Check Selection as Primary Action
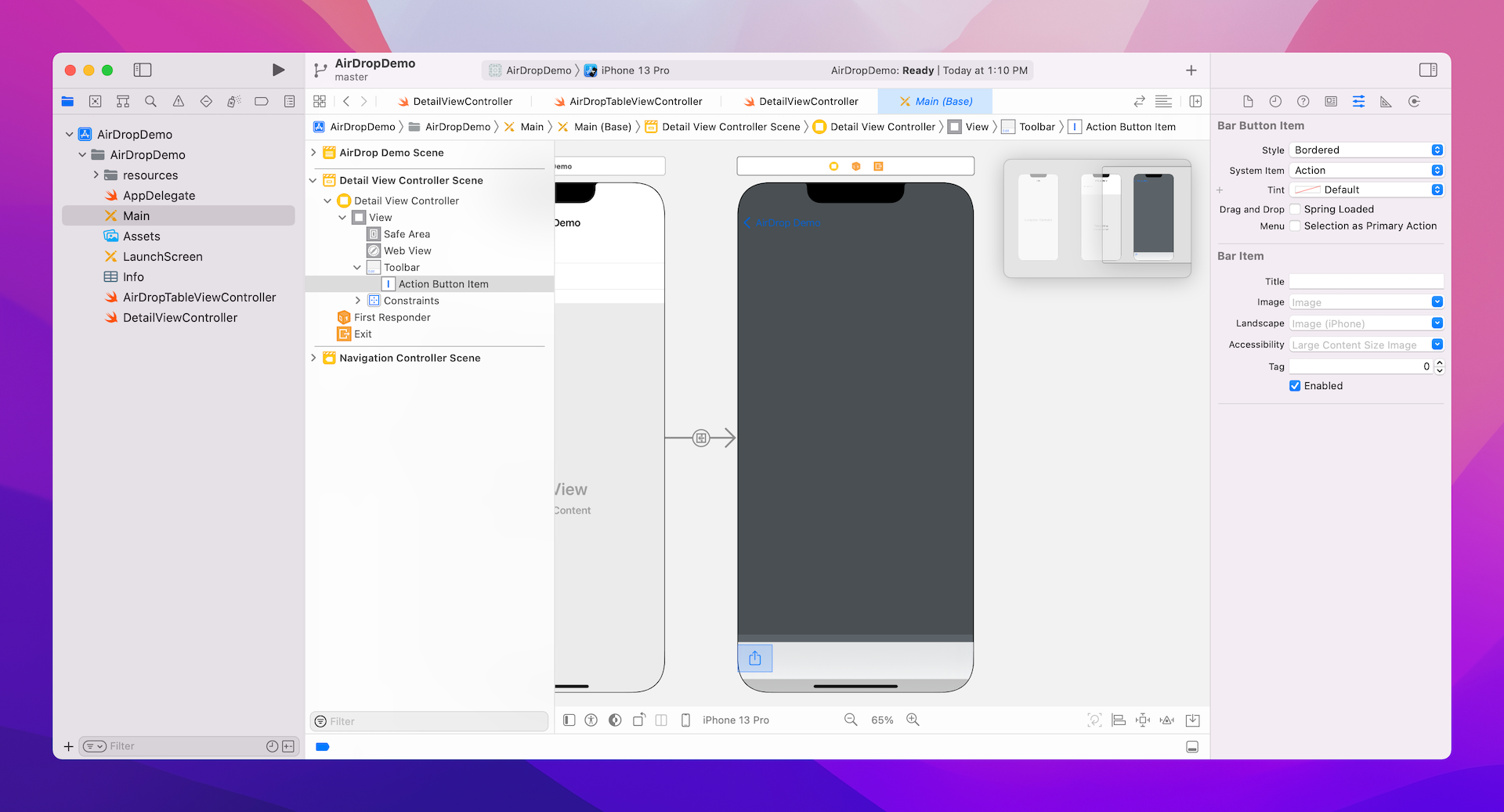This screenshot has height=812, width=1504. (x=1295, y=226)
